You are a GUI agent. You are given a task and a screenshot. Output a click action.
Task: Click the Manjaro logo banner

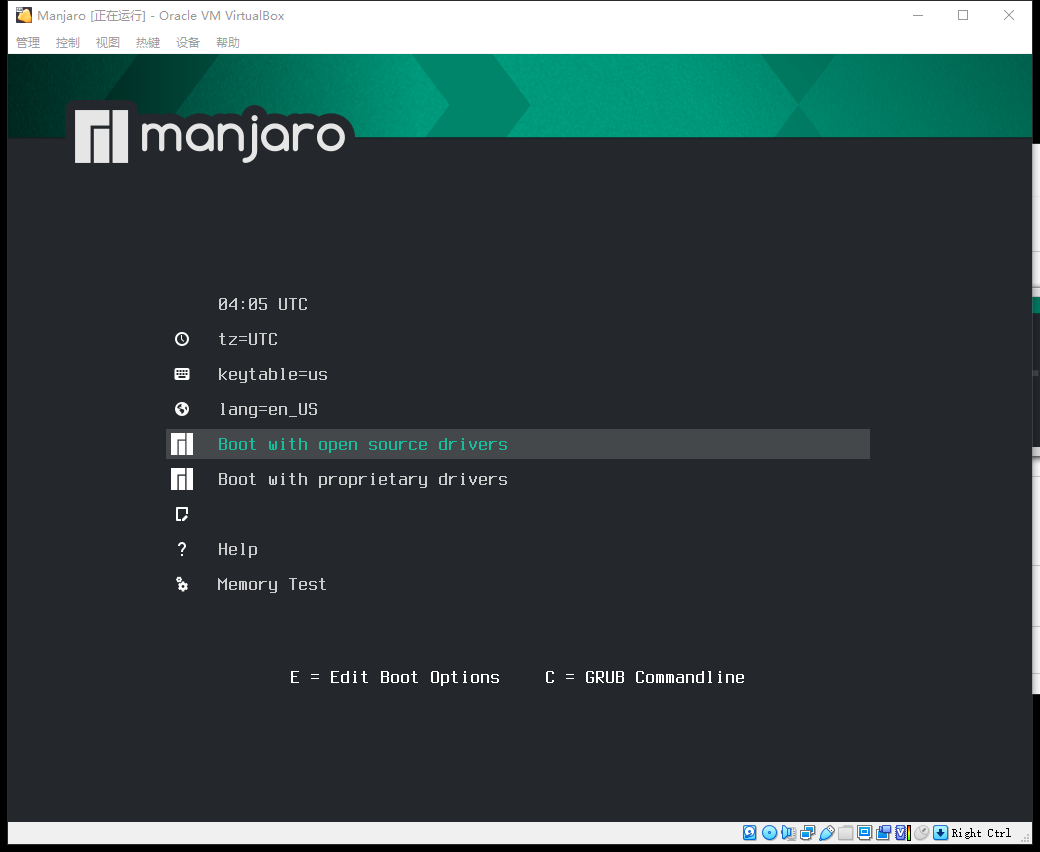pos(210,134)
